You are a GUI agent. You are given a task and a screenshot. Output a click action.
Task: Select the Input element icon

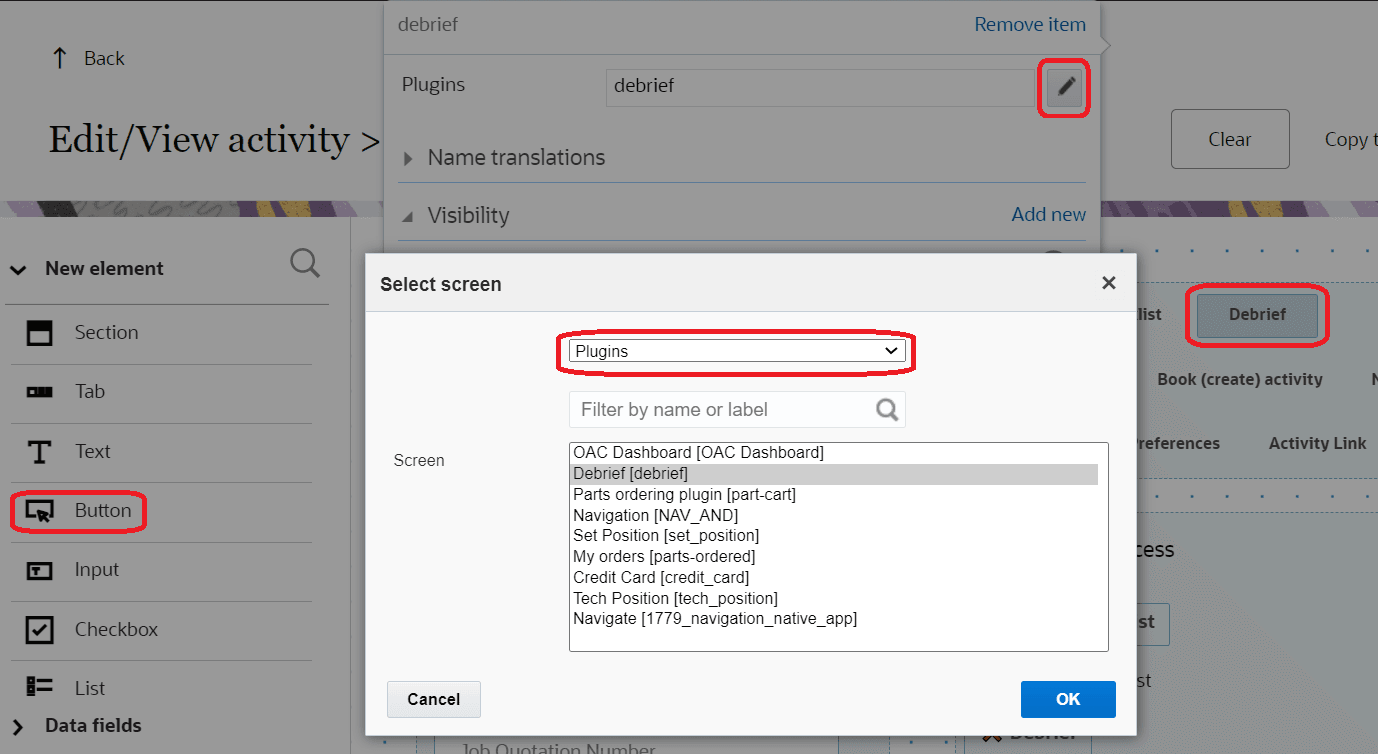39,570
